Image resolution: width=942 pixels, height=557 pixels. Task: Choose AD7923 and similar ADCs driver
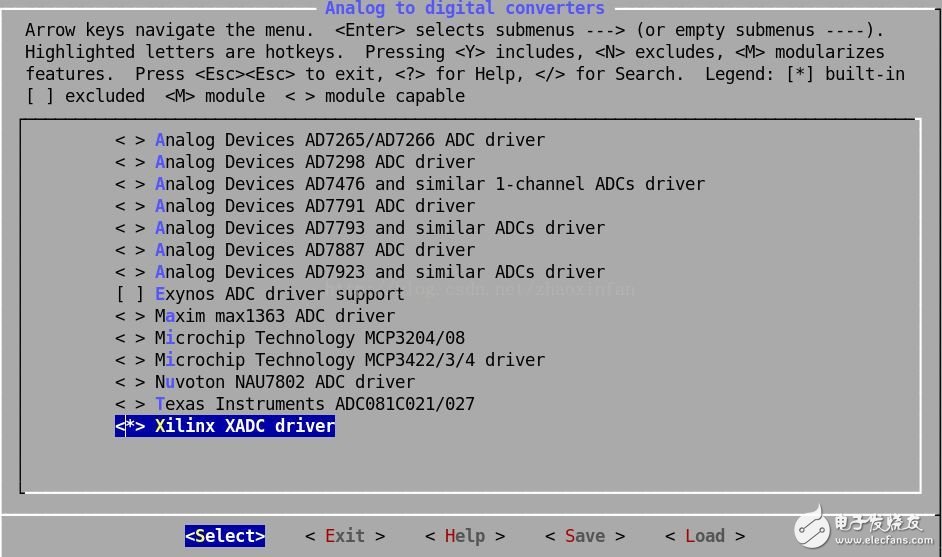coord(379,272)
